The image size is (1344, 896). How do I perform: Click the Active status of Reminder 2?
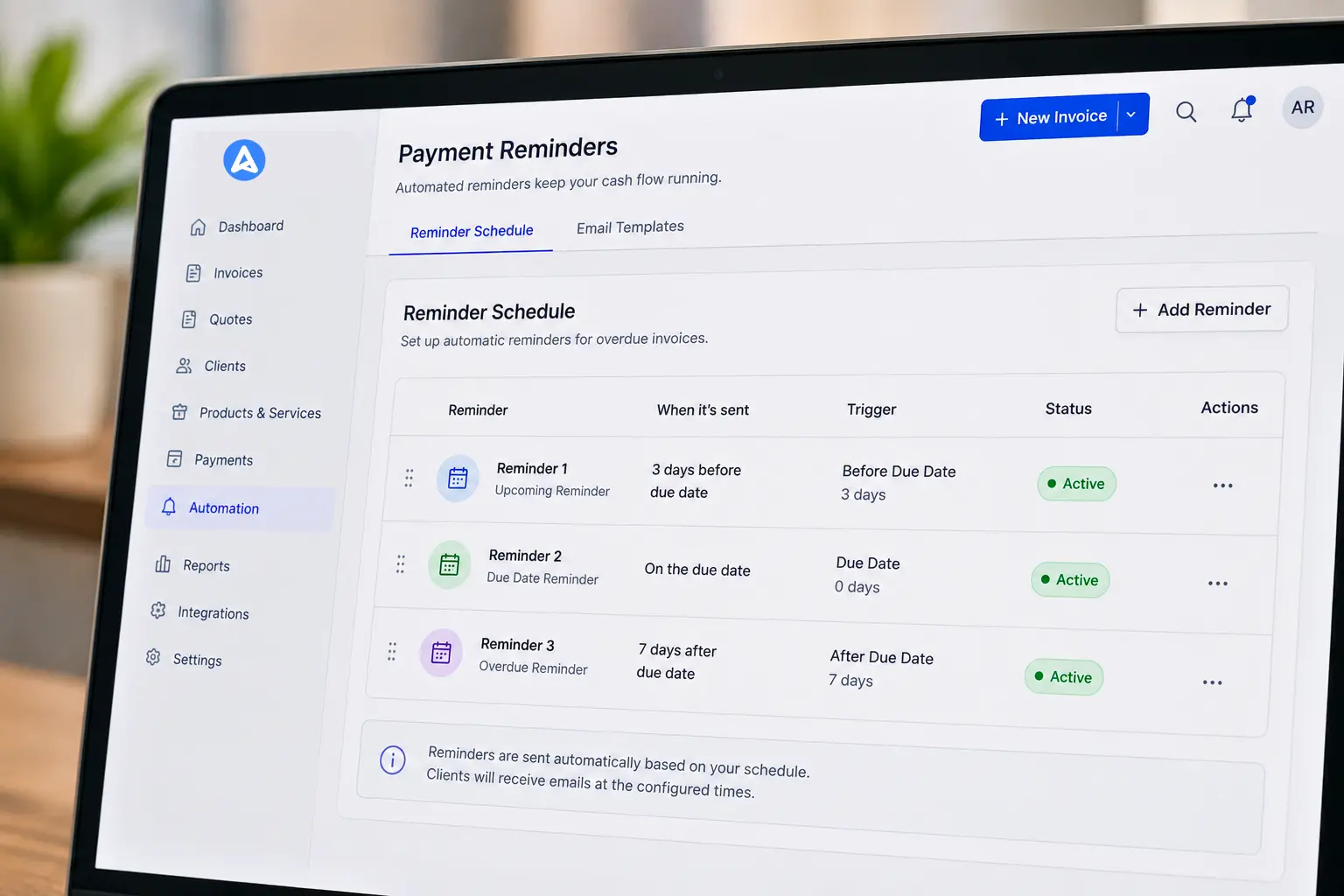click(1070, 580)
